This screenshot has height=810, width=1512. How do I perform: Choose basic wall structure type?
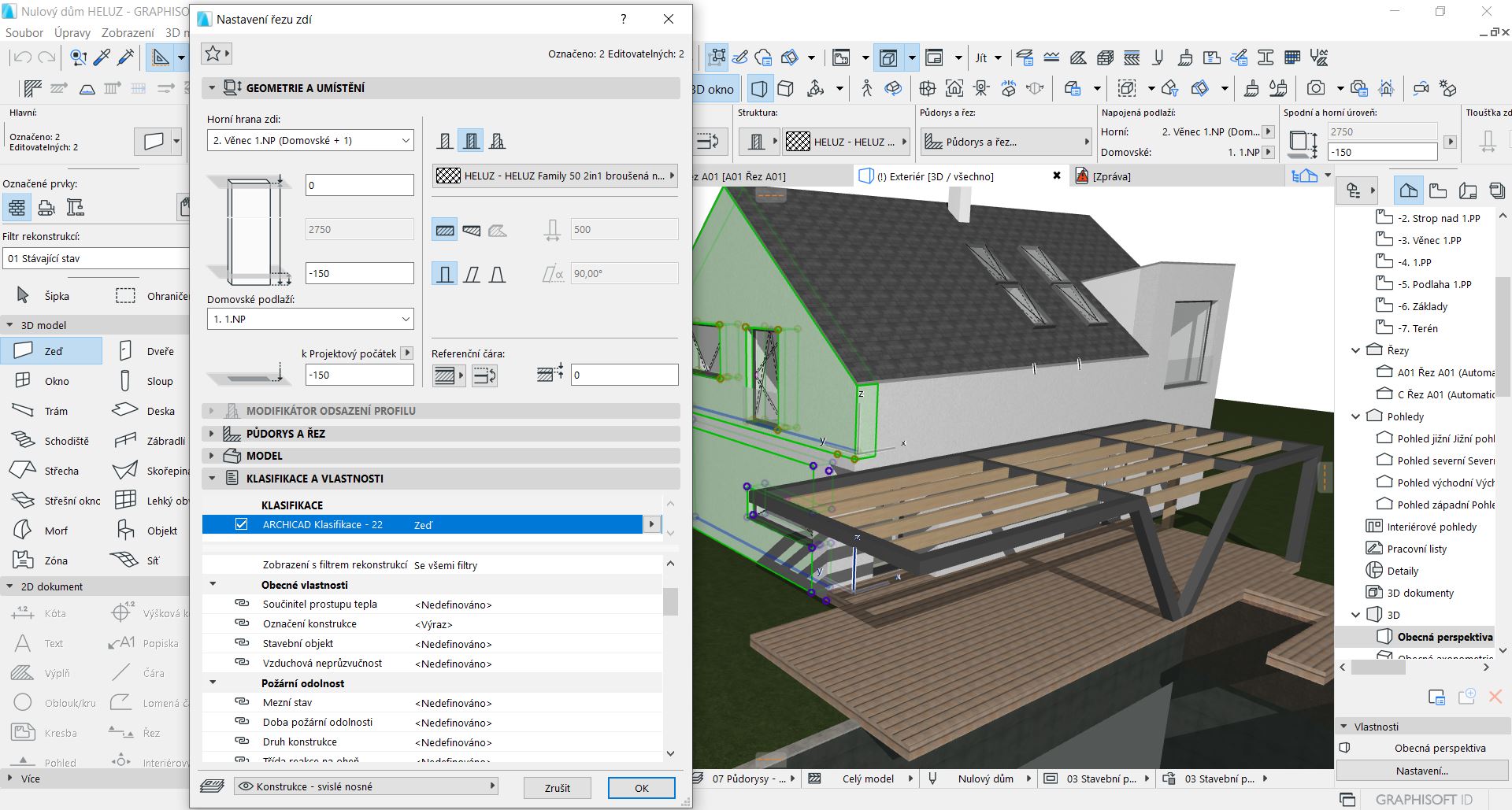[445, 141]
